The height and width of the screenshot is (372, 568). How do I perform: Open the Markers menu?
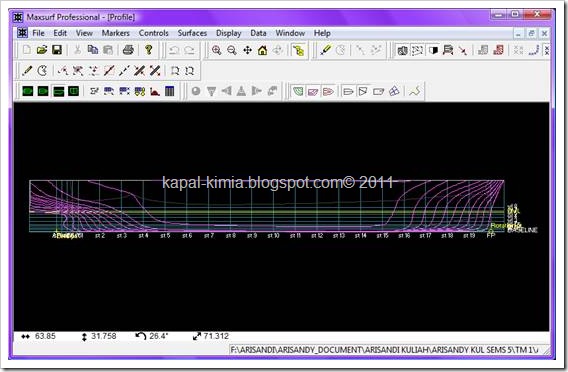point(116,33)
